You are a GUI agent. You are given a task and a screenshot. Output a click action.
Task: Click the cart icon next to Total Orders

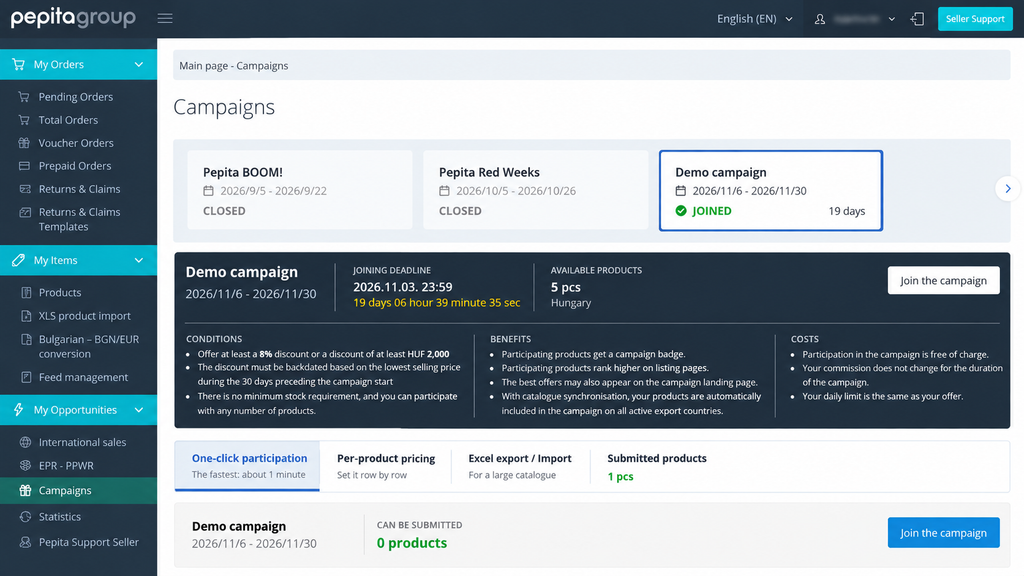click(x=24, y=120)
